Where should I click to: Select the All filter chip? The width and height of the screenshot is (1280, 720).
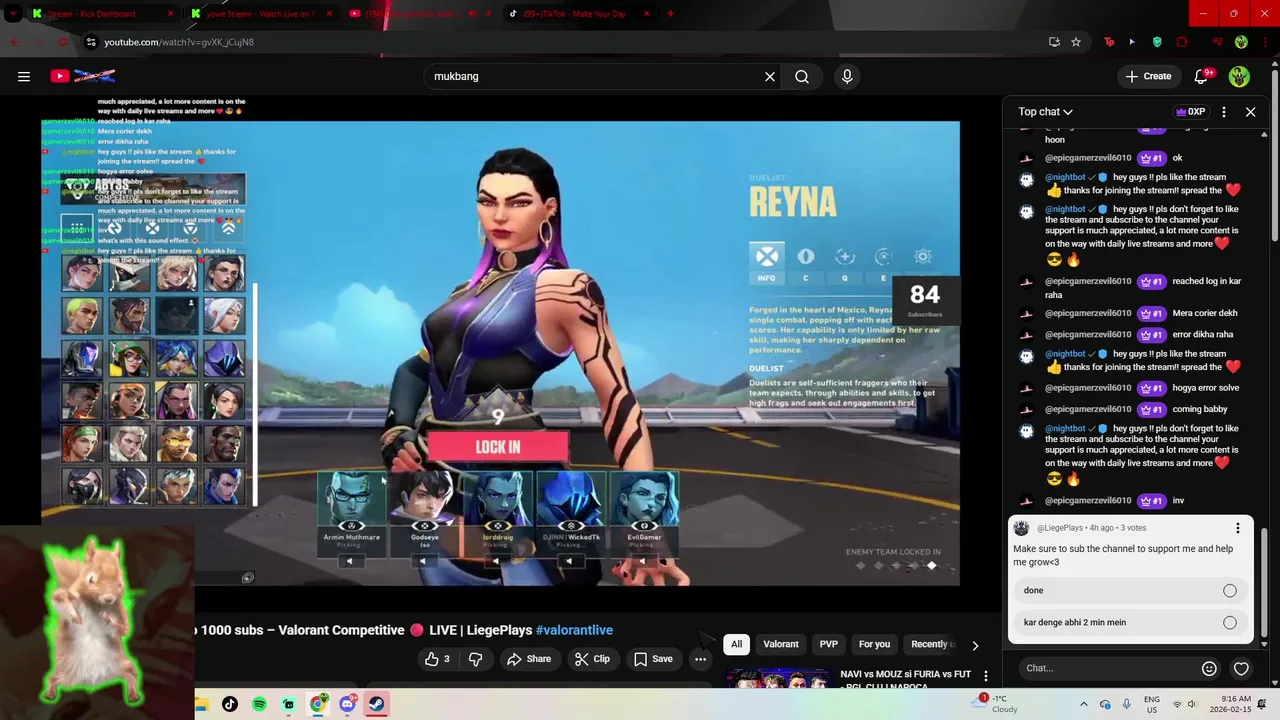pos(736,644)
